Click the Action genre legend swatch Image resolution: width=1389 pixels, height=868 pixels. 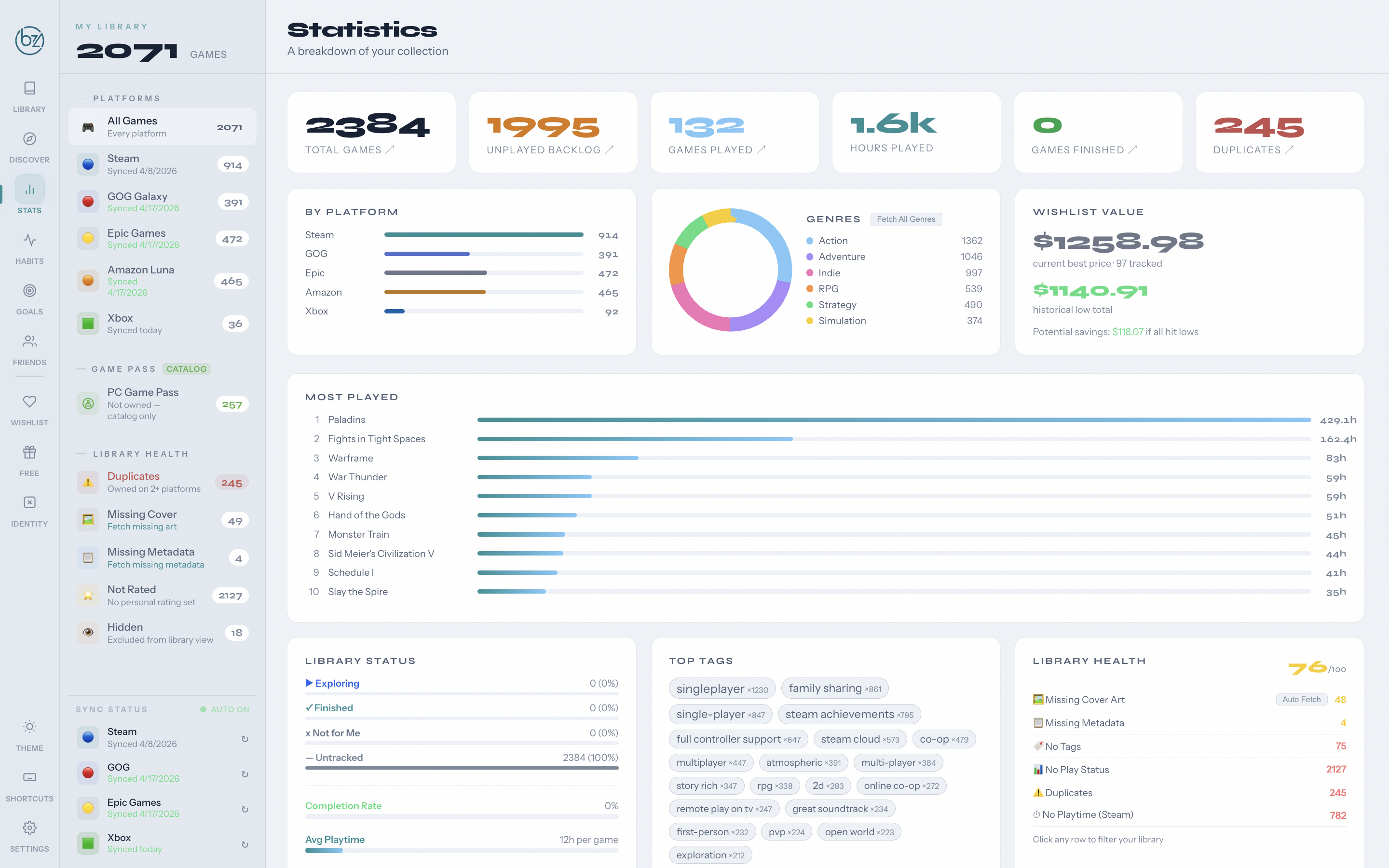click(x=810, y=241)
